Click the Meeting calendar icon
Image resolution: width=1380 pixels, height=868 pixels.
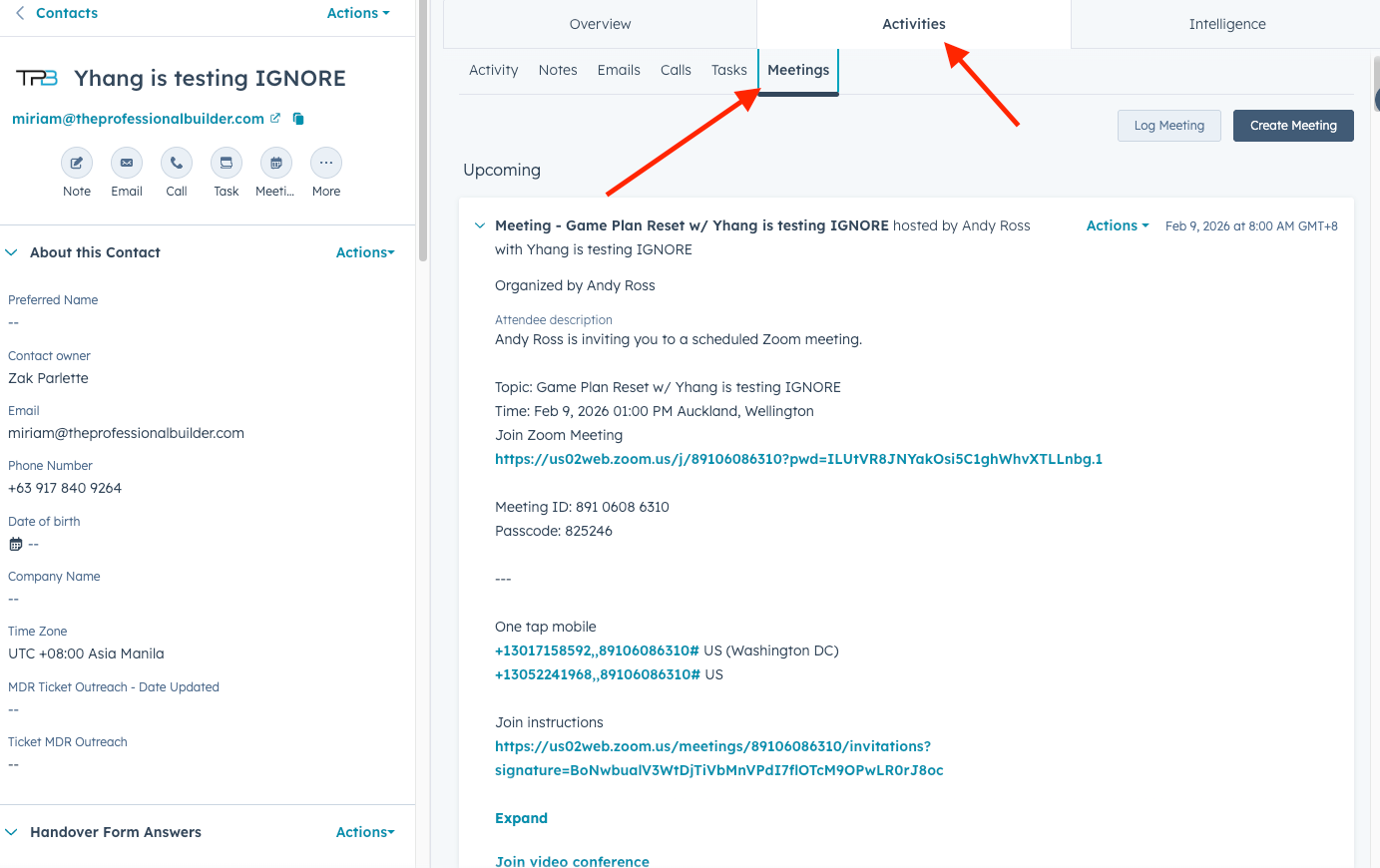(x=276, y=163)
